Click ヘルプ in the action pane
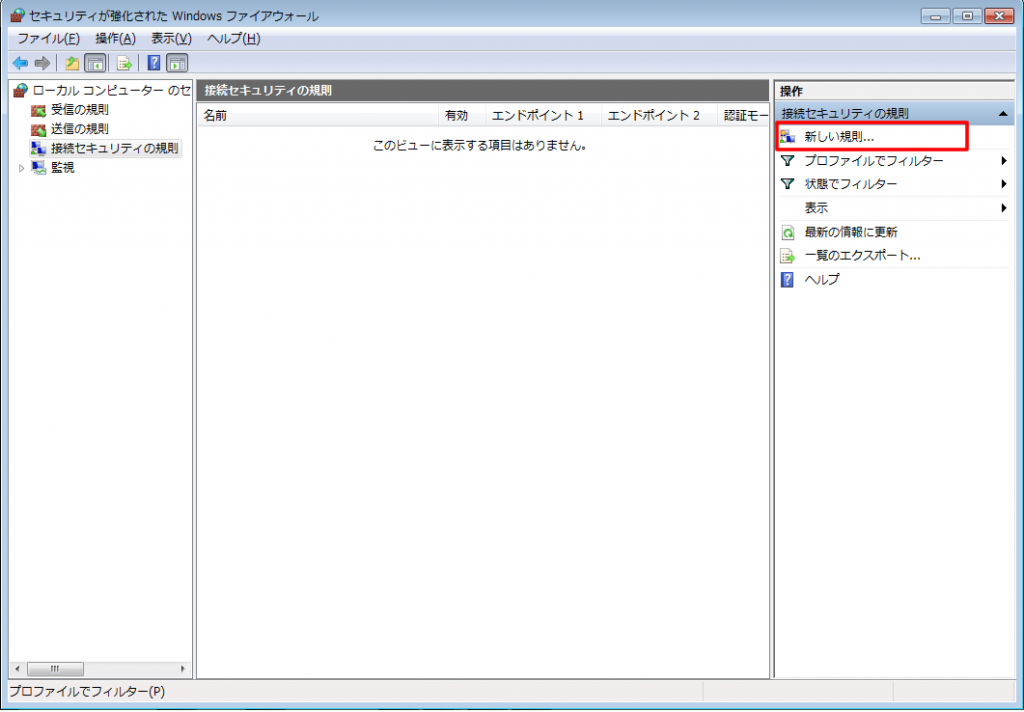1024x712 pixels. point(894,280)
